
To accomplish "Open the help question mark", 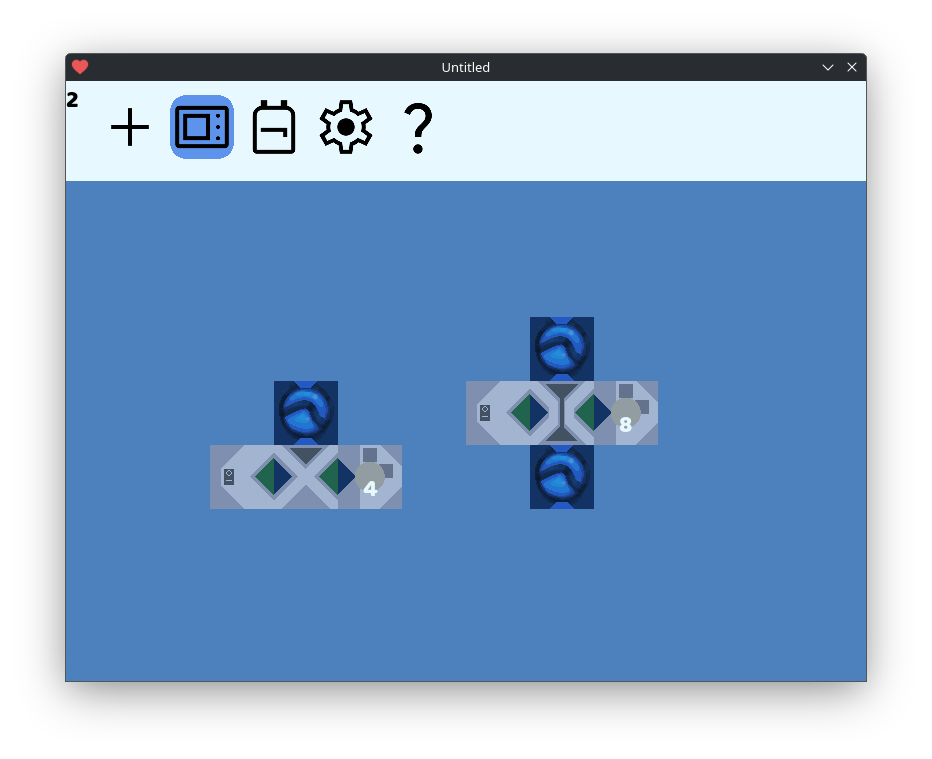I will tap(418, 128).
